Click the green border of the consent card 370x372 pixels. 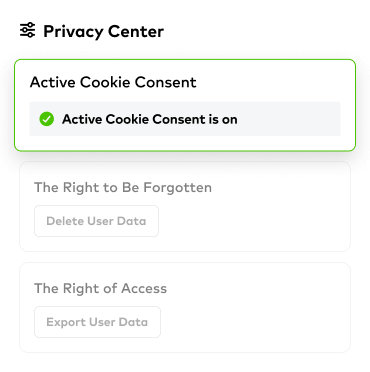click(185, 60)
